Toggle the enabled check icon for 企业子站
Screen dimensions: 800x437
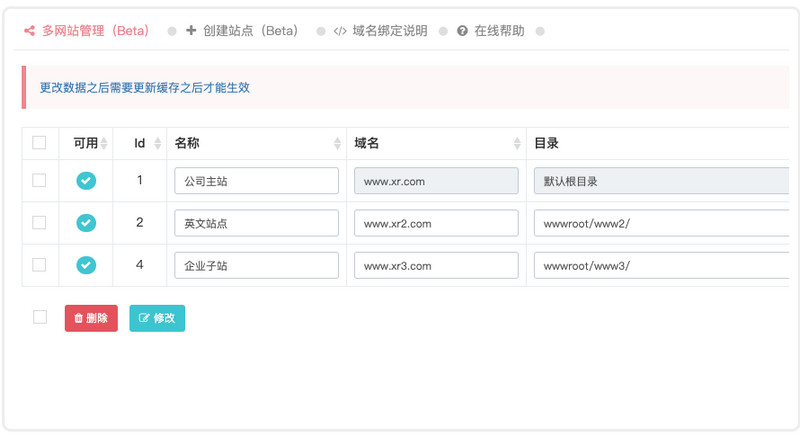pyautogui.click(x=86, y=265)
